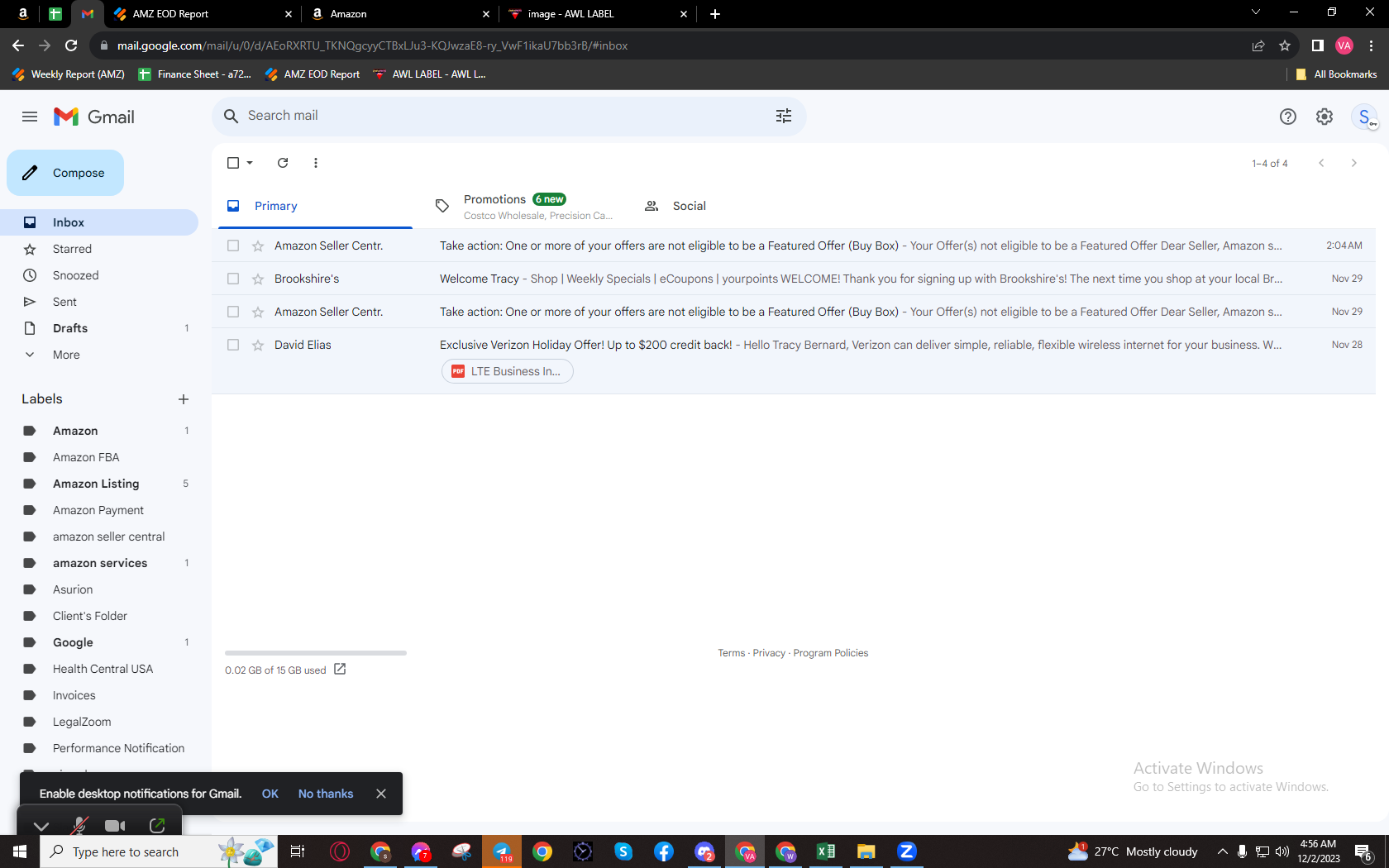The width and height of the screenshot is (1389, 868).
Task: Open the Gmail main menu hamburger
Action: click(30, 117)
